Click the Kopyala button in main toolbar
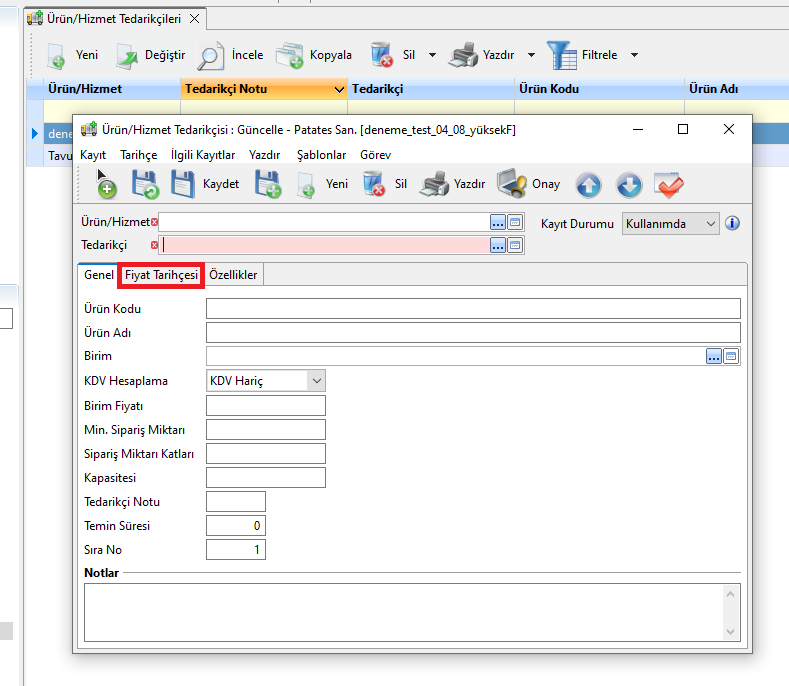 tap(315, 55)
